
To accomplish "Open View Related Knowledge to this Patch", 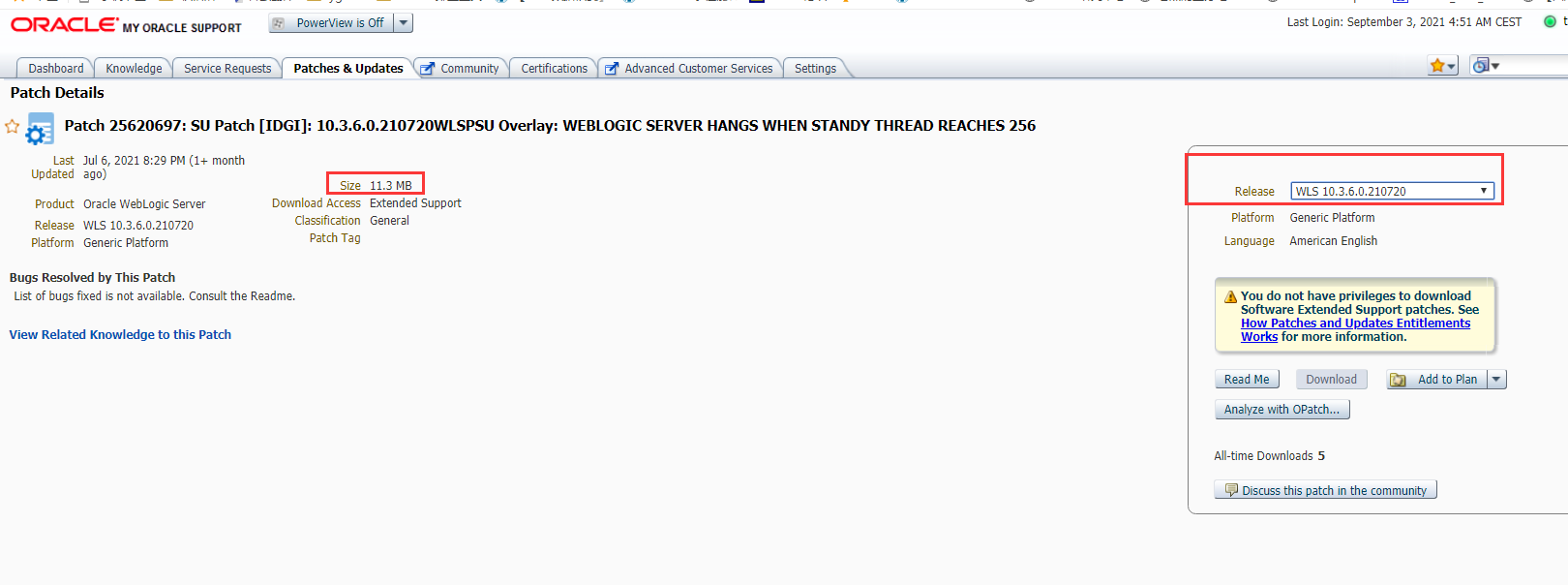I will pos(120,335).
